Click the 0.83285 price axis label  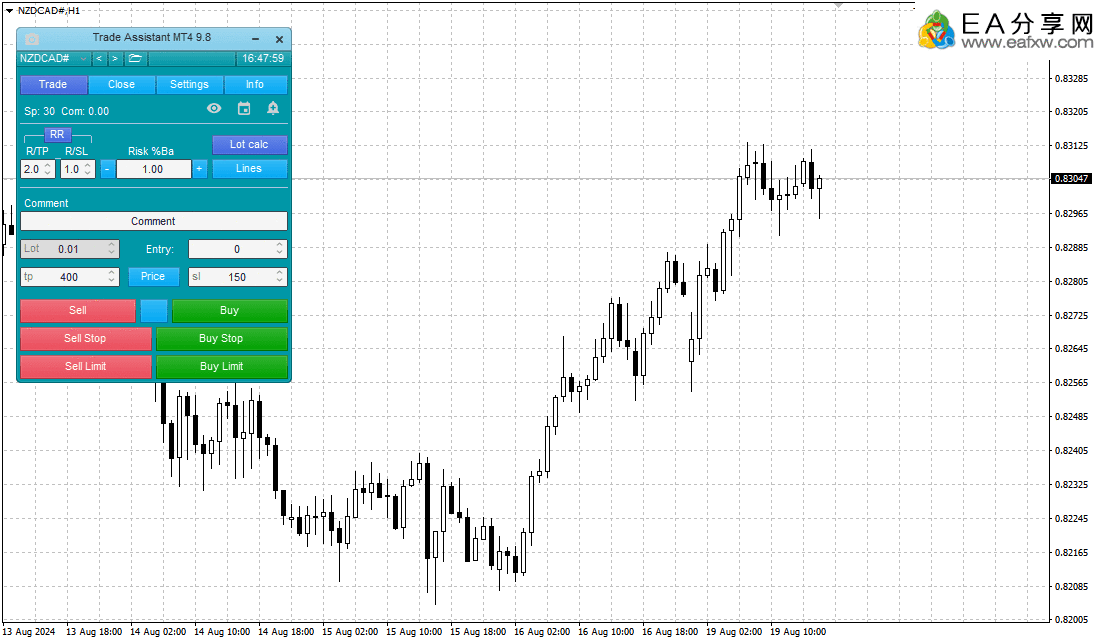pyautogui.click(x=1071, y=78)
